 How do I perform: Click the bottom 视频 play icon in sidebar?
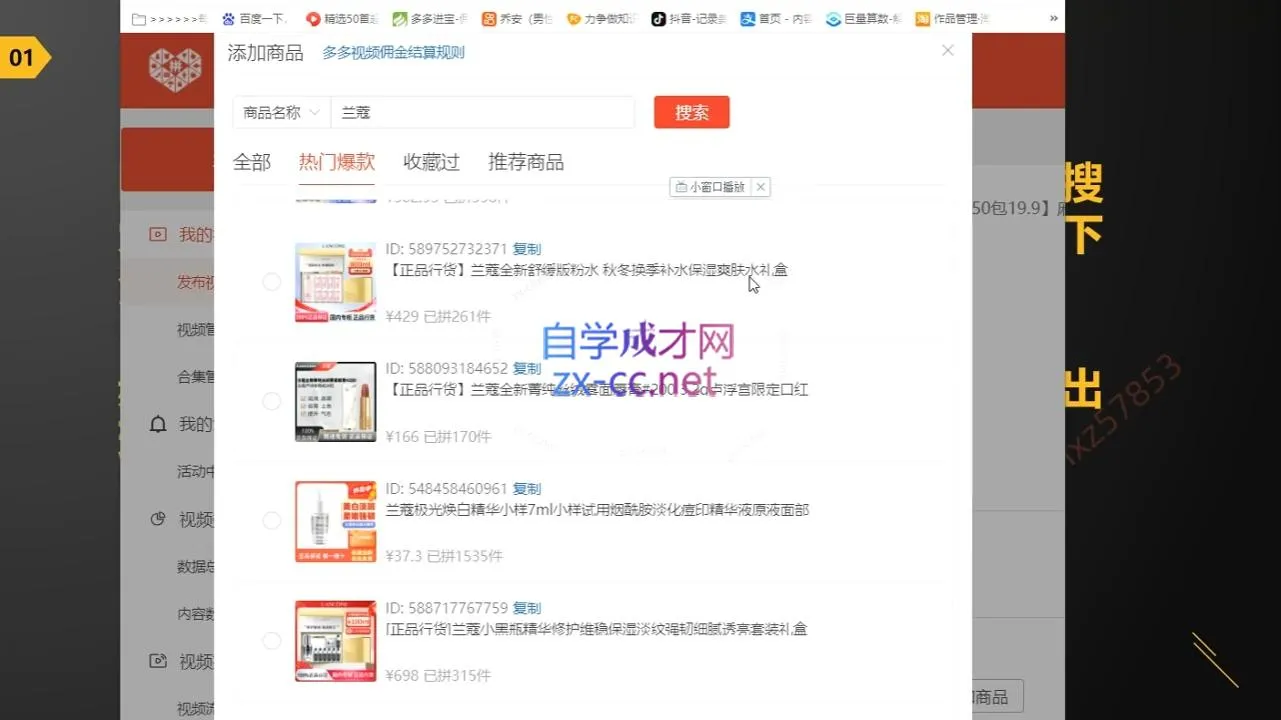click(x=157, y=661)
